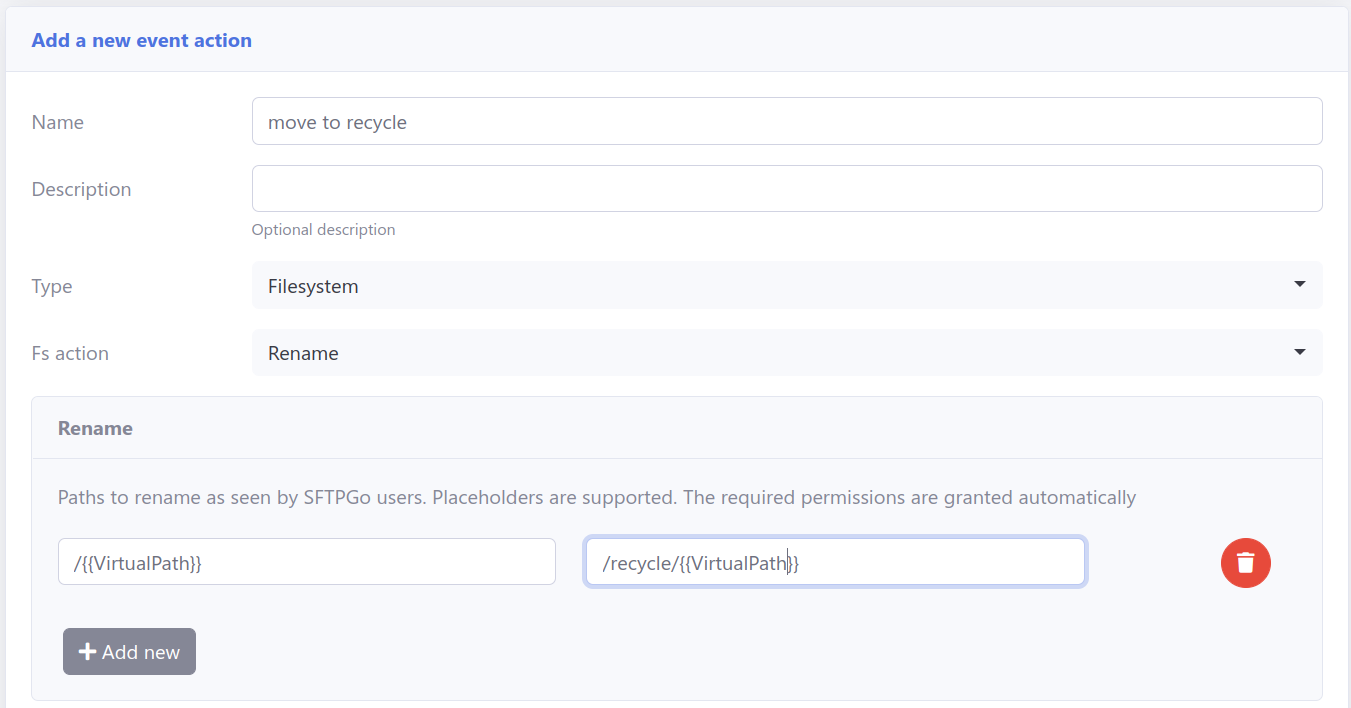Click into the empty Description field
This screenshot has width=1351, height=708.
(786, 189)
